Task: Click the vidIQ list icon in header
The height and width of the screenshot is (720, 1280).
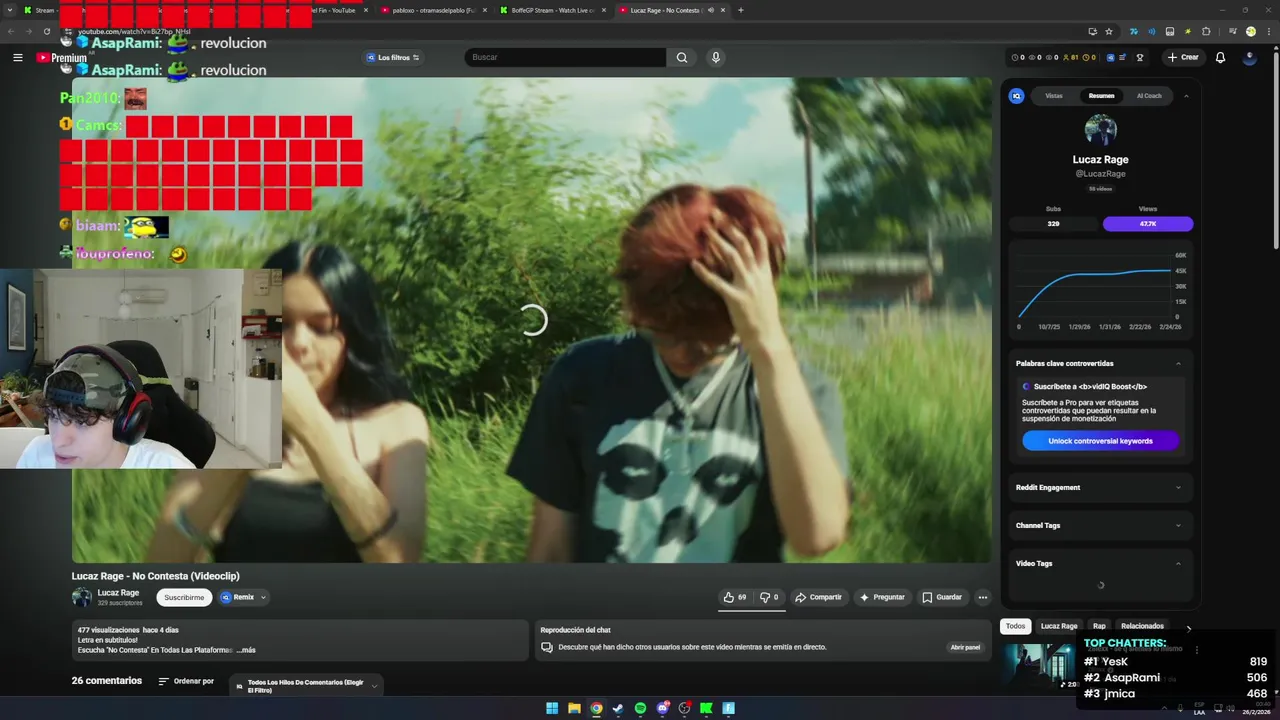Action: pos(1122,57)
